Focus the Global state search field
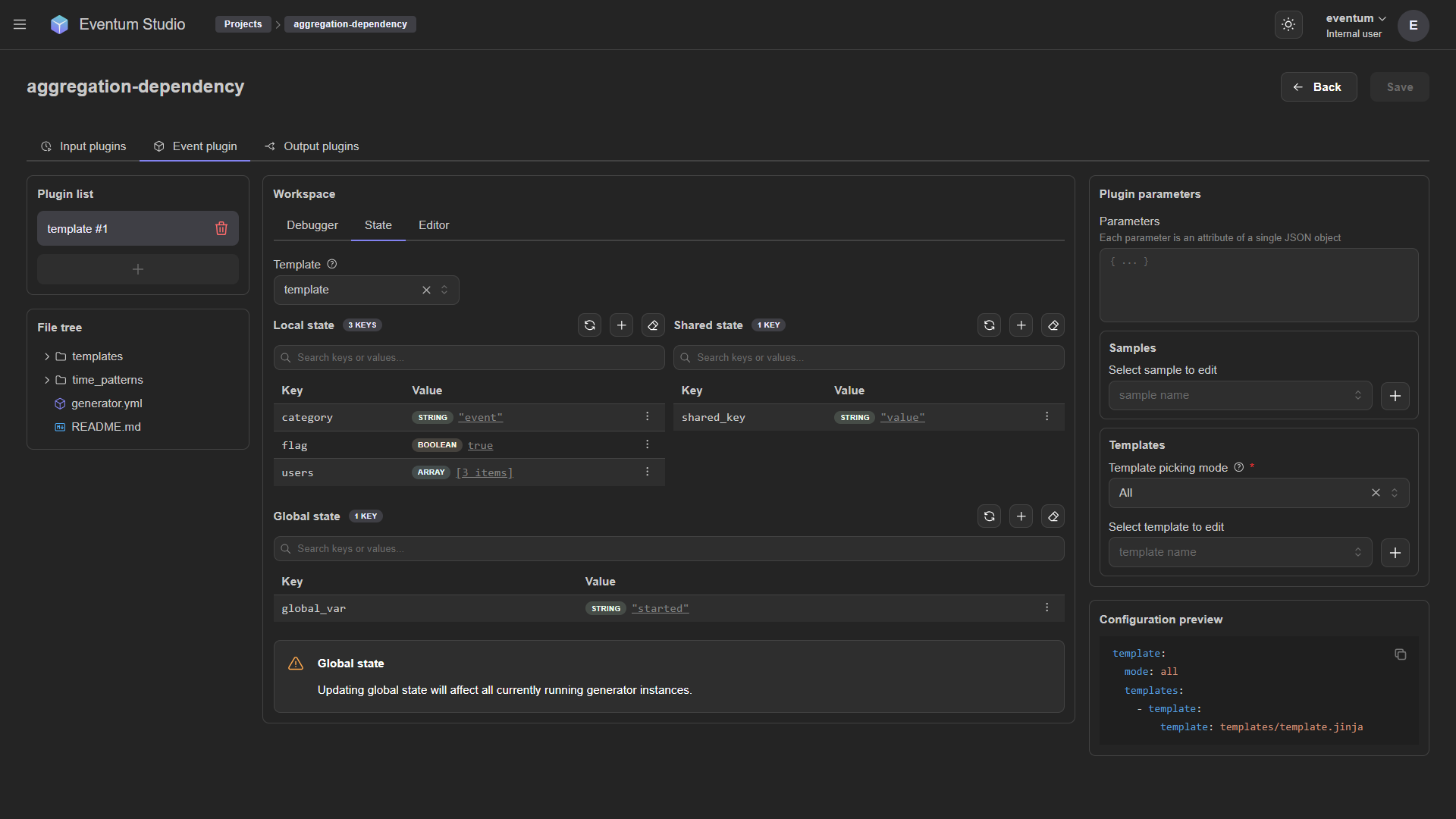Screen dimensions: 1456x819 click(669, 549)
